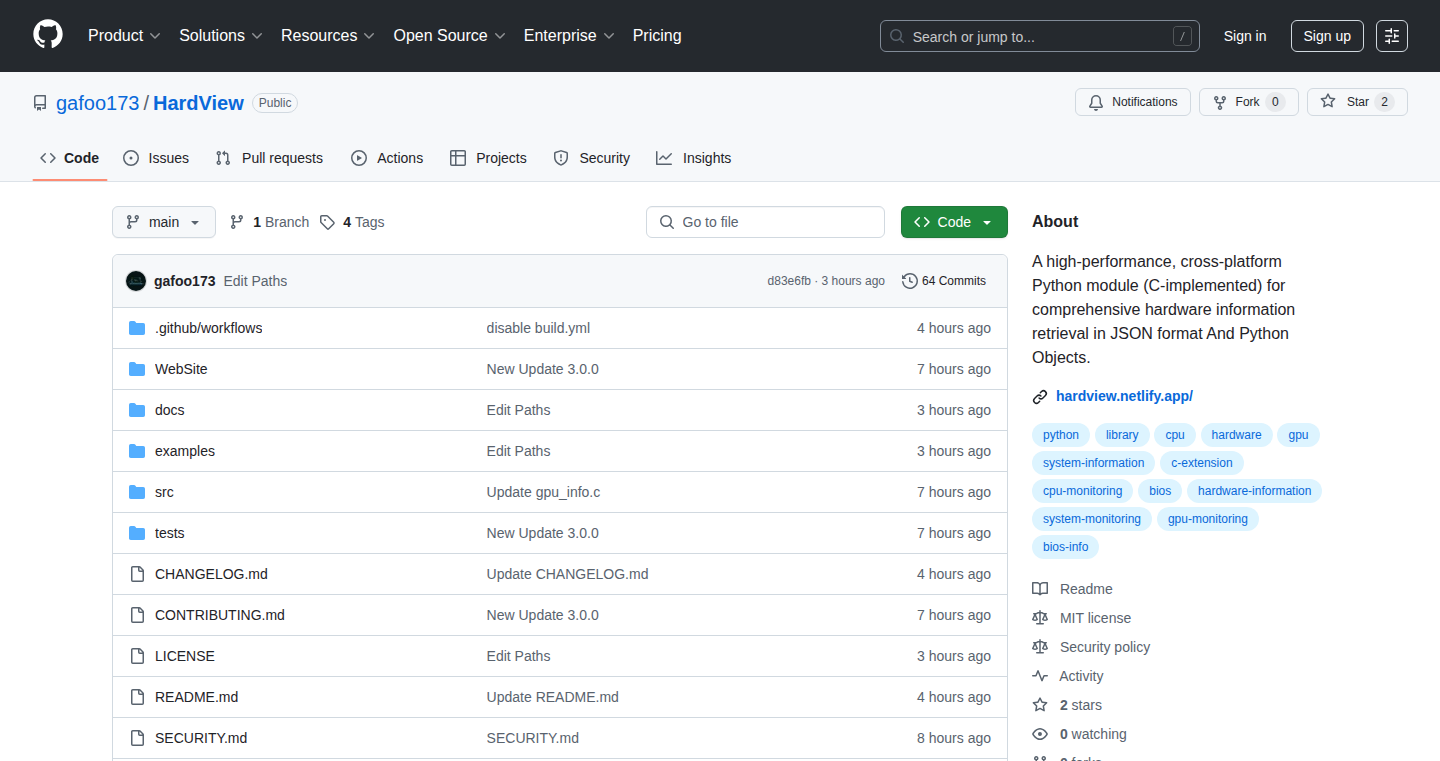Click gafoo173 avatar in commit bar
1440x761 pixels.
click(x=136, y=281)
